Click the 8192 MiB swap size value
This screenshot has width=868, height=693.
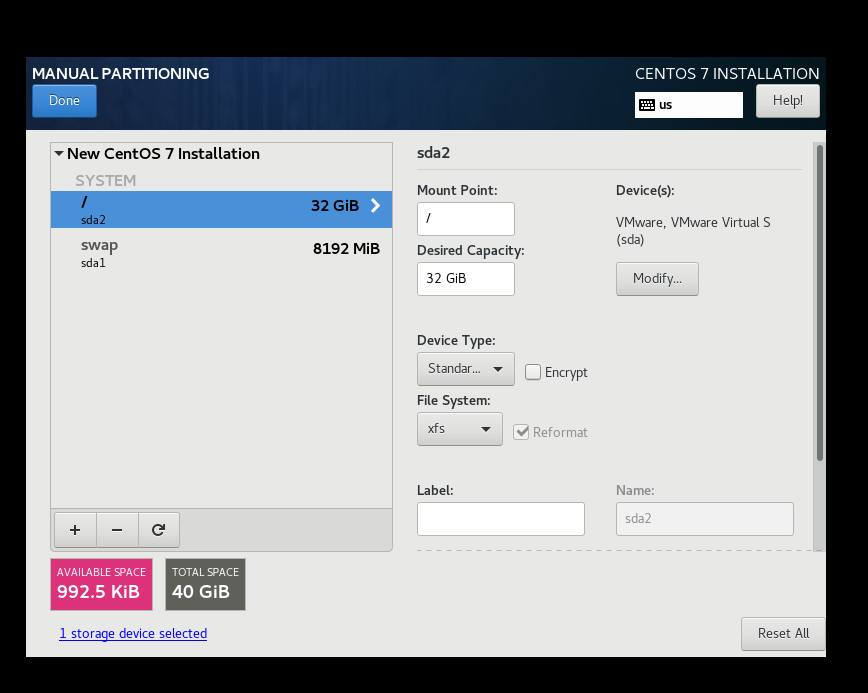(x=347, y=249)
